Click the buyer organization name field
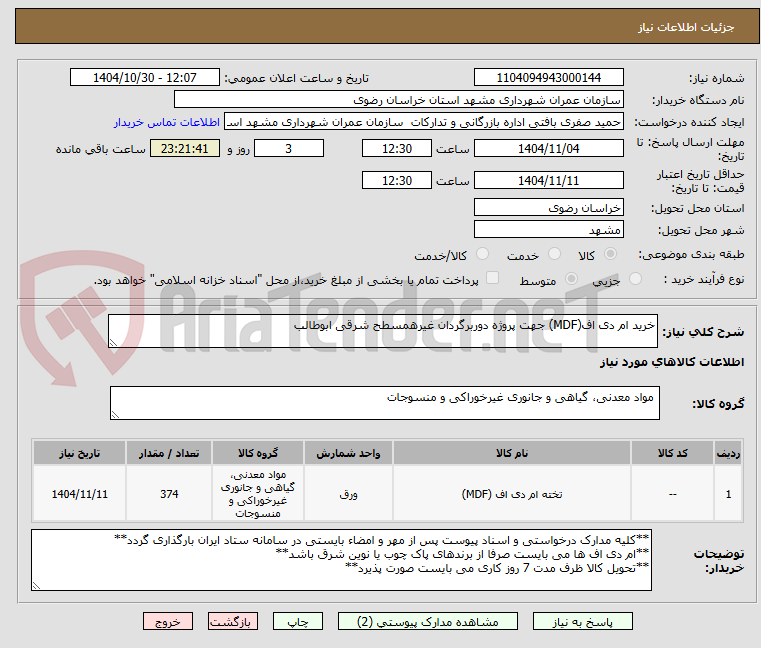Screen dimensions: 761x648 (398, 100)
